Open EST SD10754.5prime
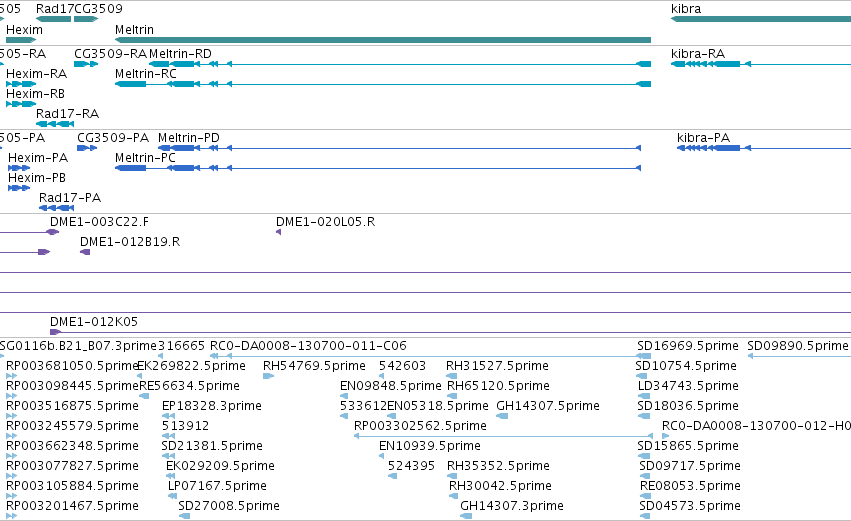 pyautogui.click(x=686, y=366)
